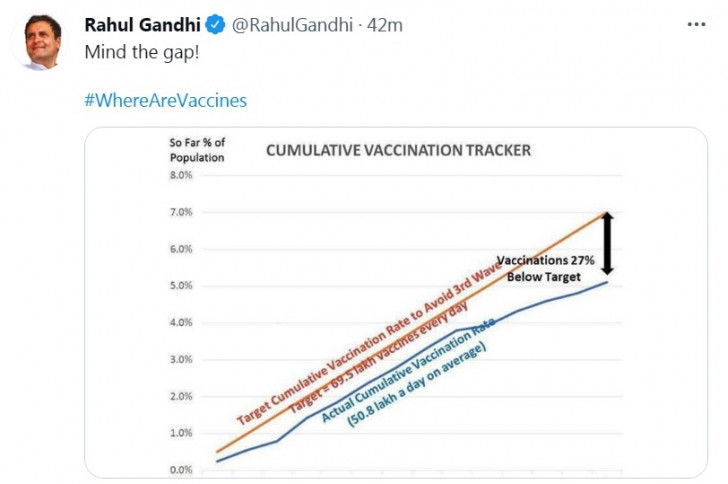Open the Rahul Gandhi display name link

[142, 25]
